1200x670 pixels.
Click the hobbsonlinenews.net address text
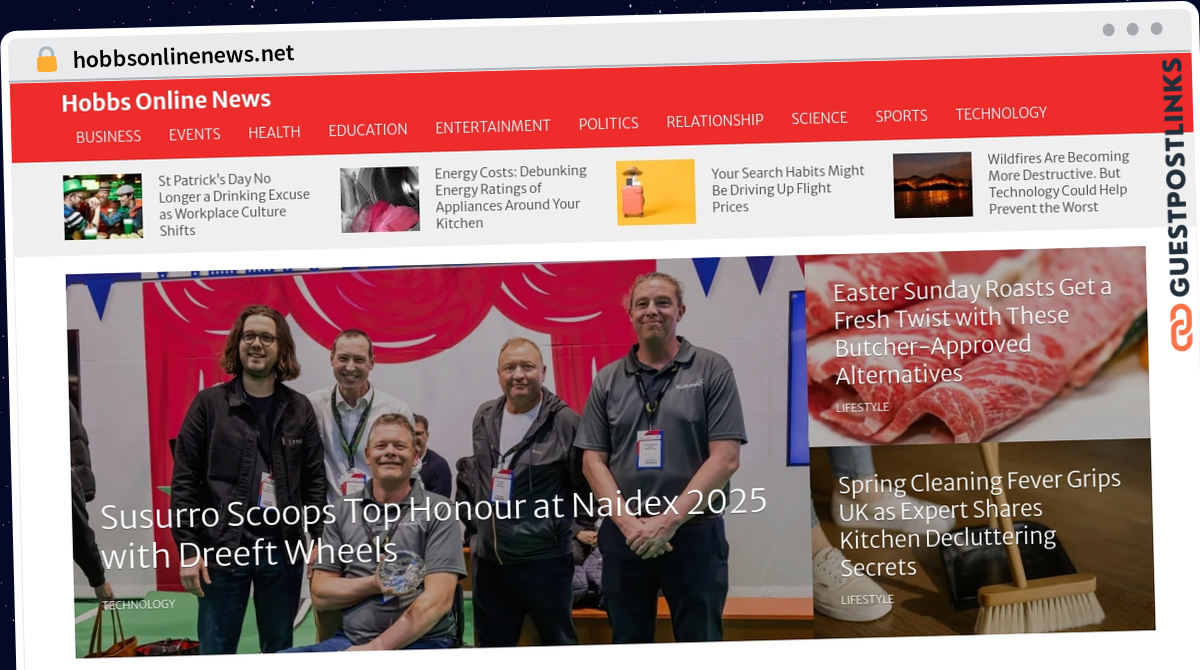point(183,56)
